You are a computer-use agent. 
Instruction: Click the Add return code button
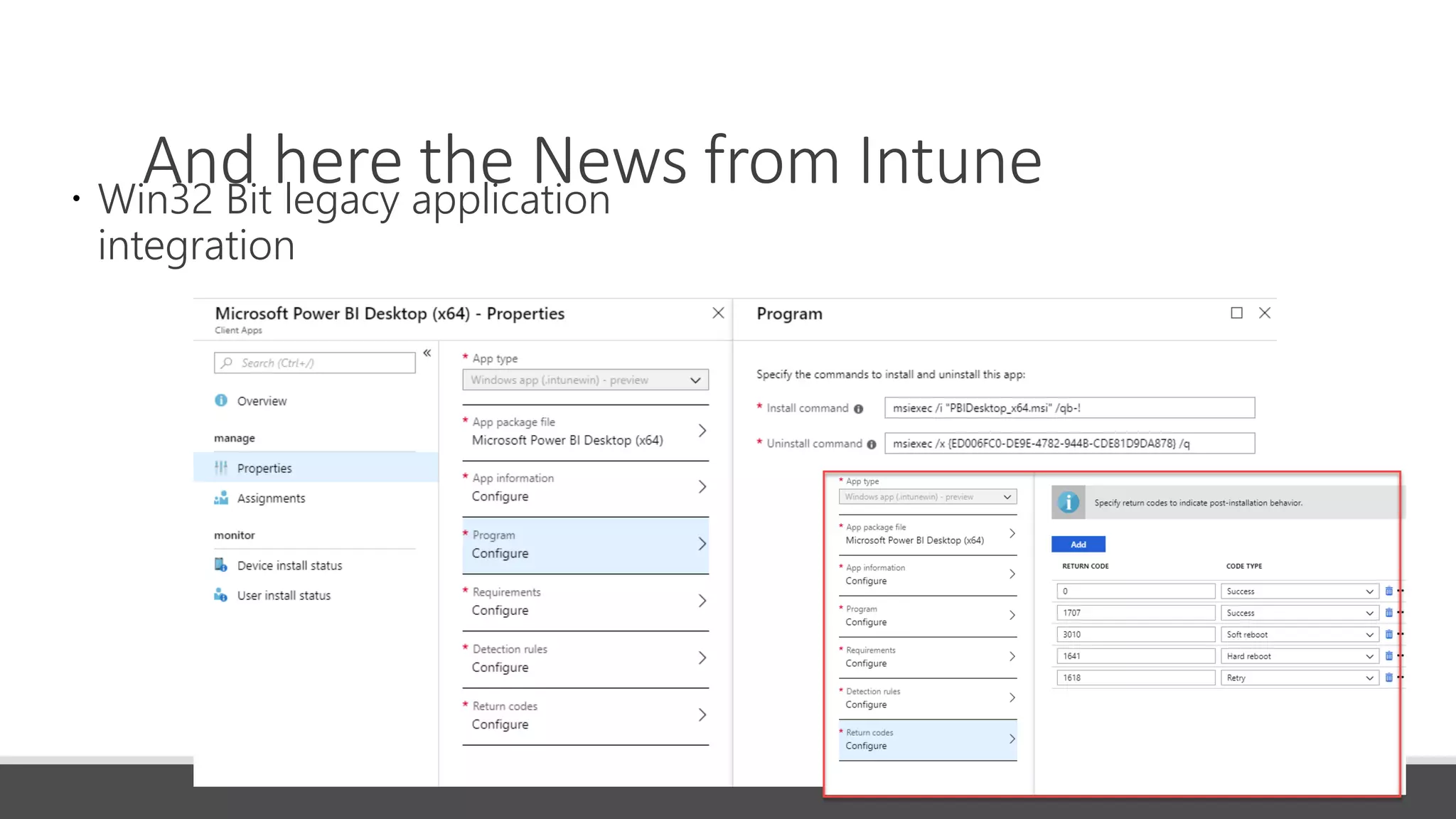[1078, 545]
